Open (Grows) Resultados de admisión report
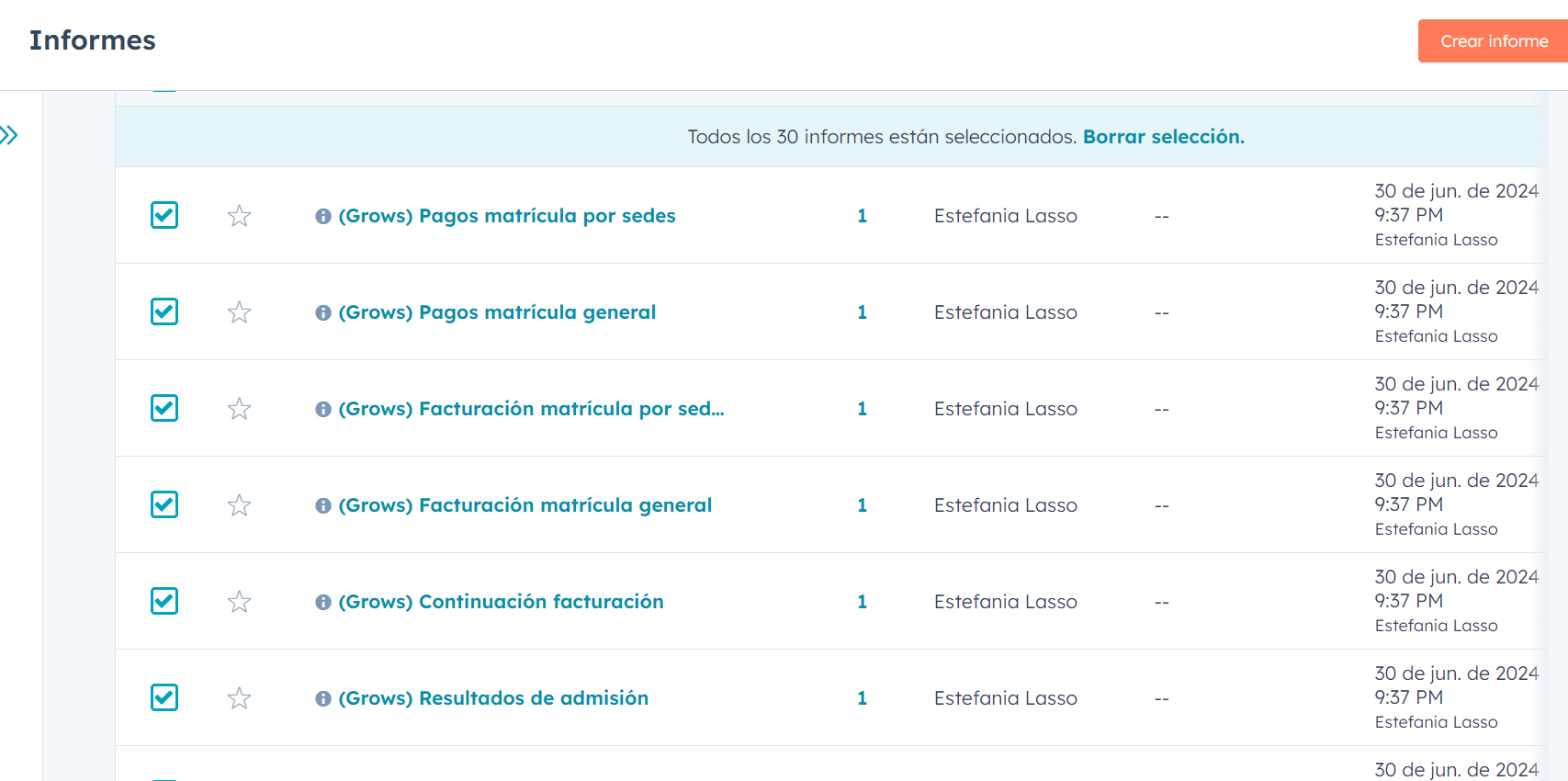1568x781 pixels. 493,698
